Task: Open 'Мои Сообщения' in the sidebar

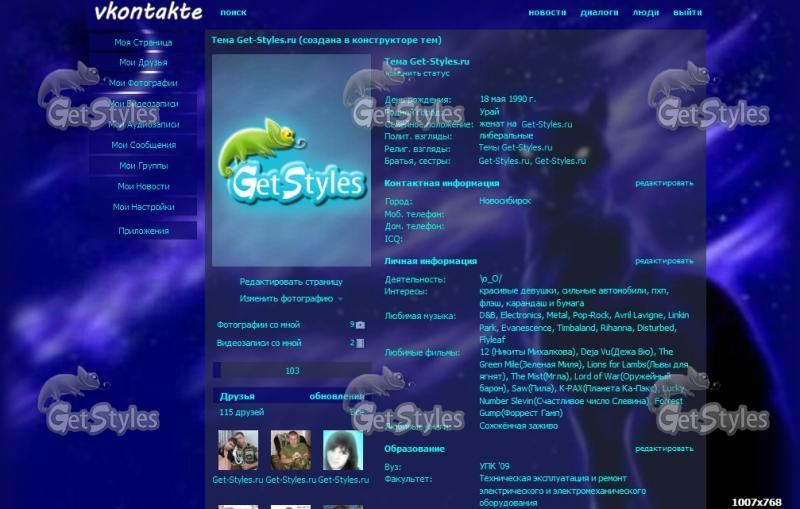Action: tap(144, 145)
